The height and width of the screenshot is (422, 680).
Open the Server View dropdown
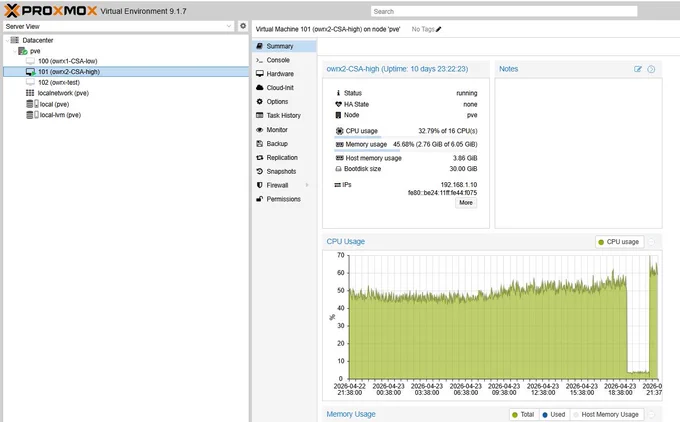119,26
